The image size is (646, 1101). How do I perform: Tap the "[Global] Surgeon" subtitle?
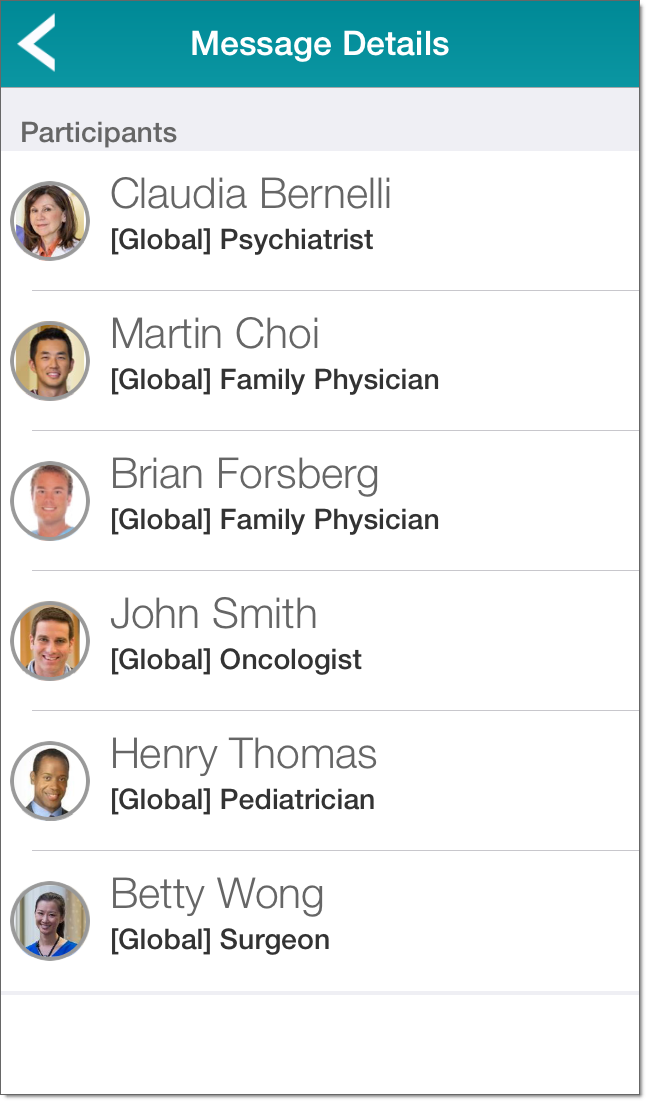click(x=220, y=940)
